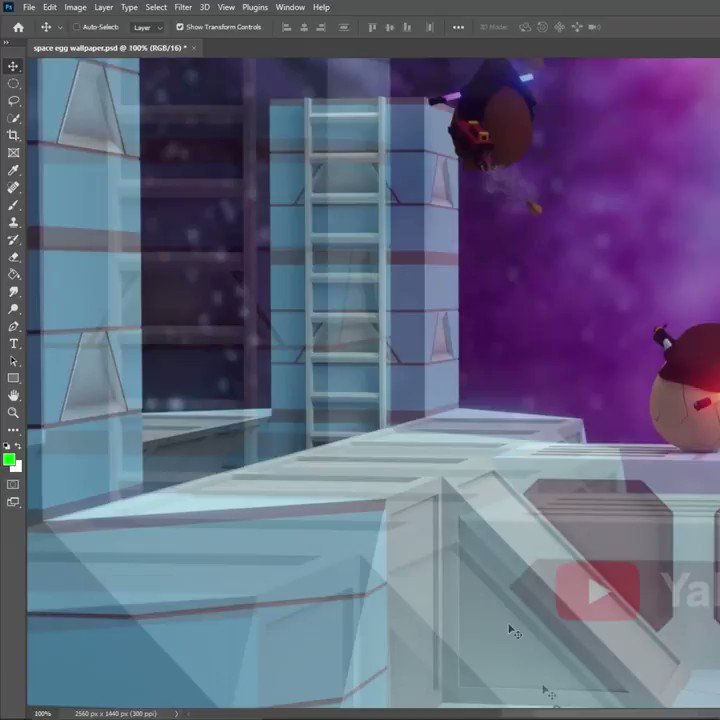The width and height of the screenshot is (720, 720).
Task: Open the Plugins menu
Action: 255,7
